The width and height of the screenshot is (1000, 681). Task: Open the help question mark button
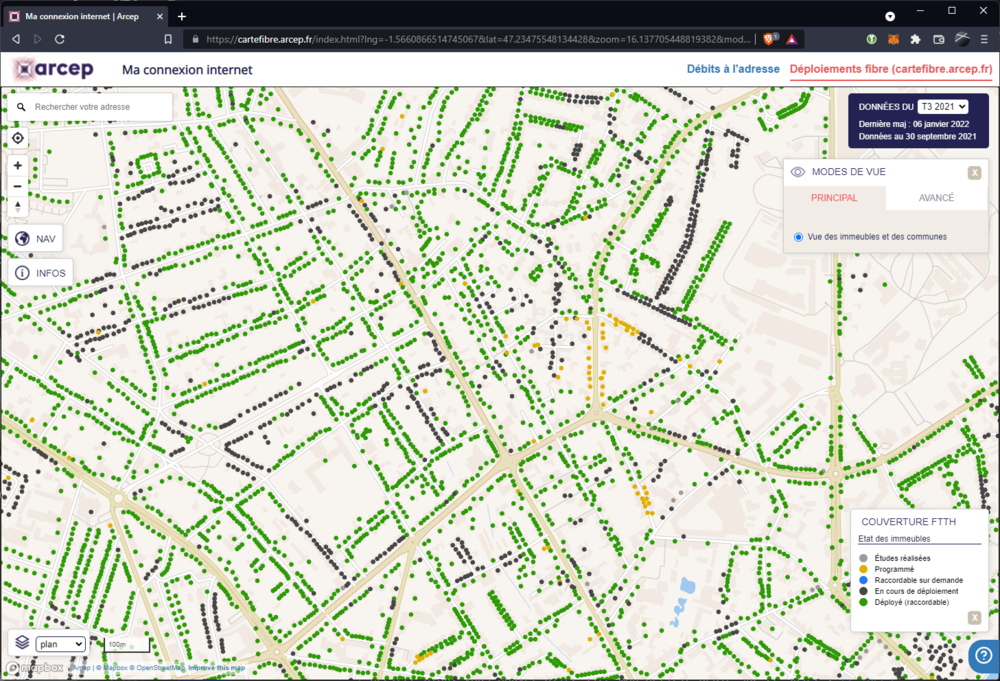point(983,655)
